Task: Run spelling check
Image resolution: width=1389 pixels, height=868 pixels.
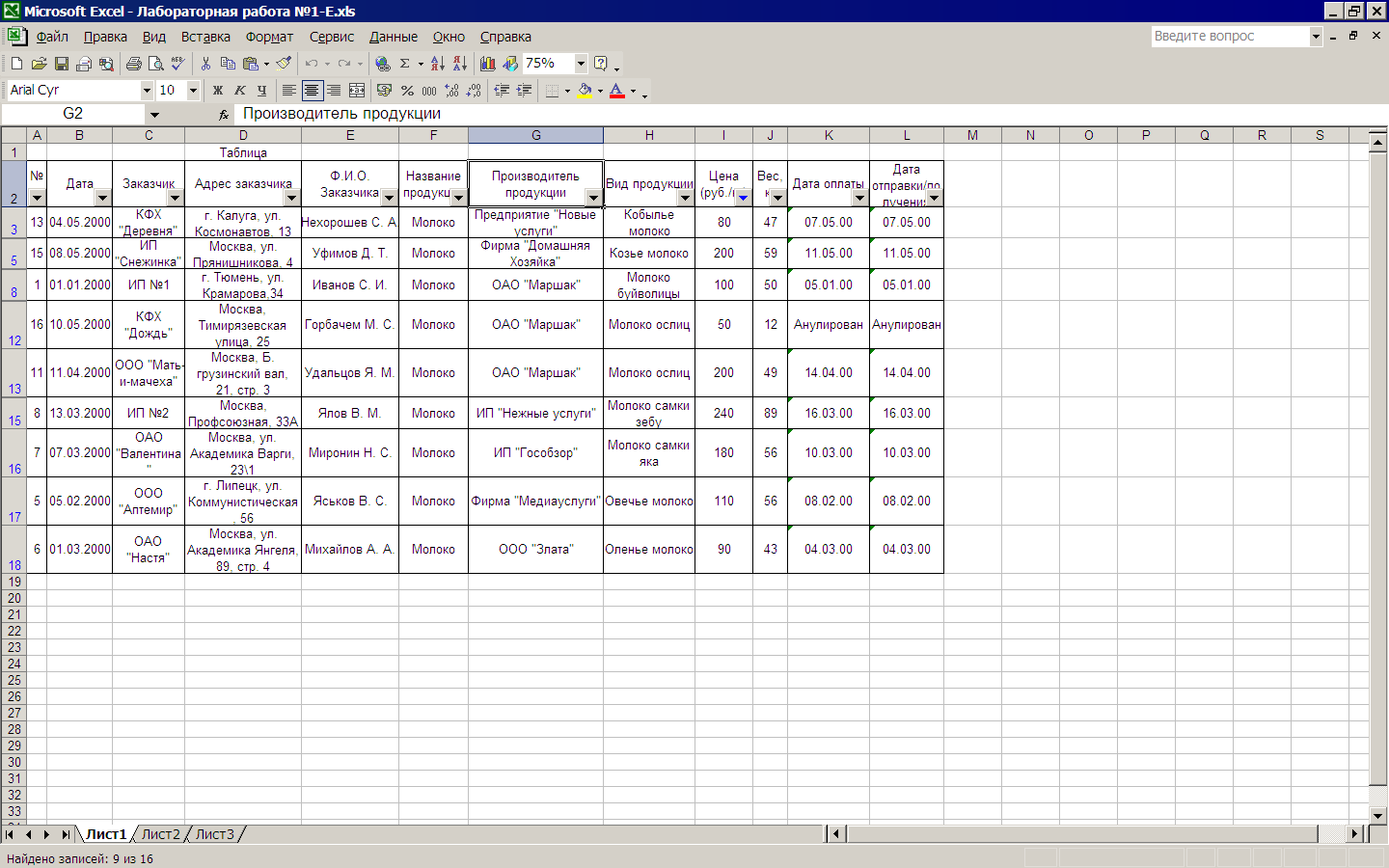Action: 177,64
